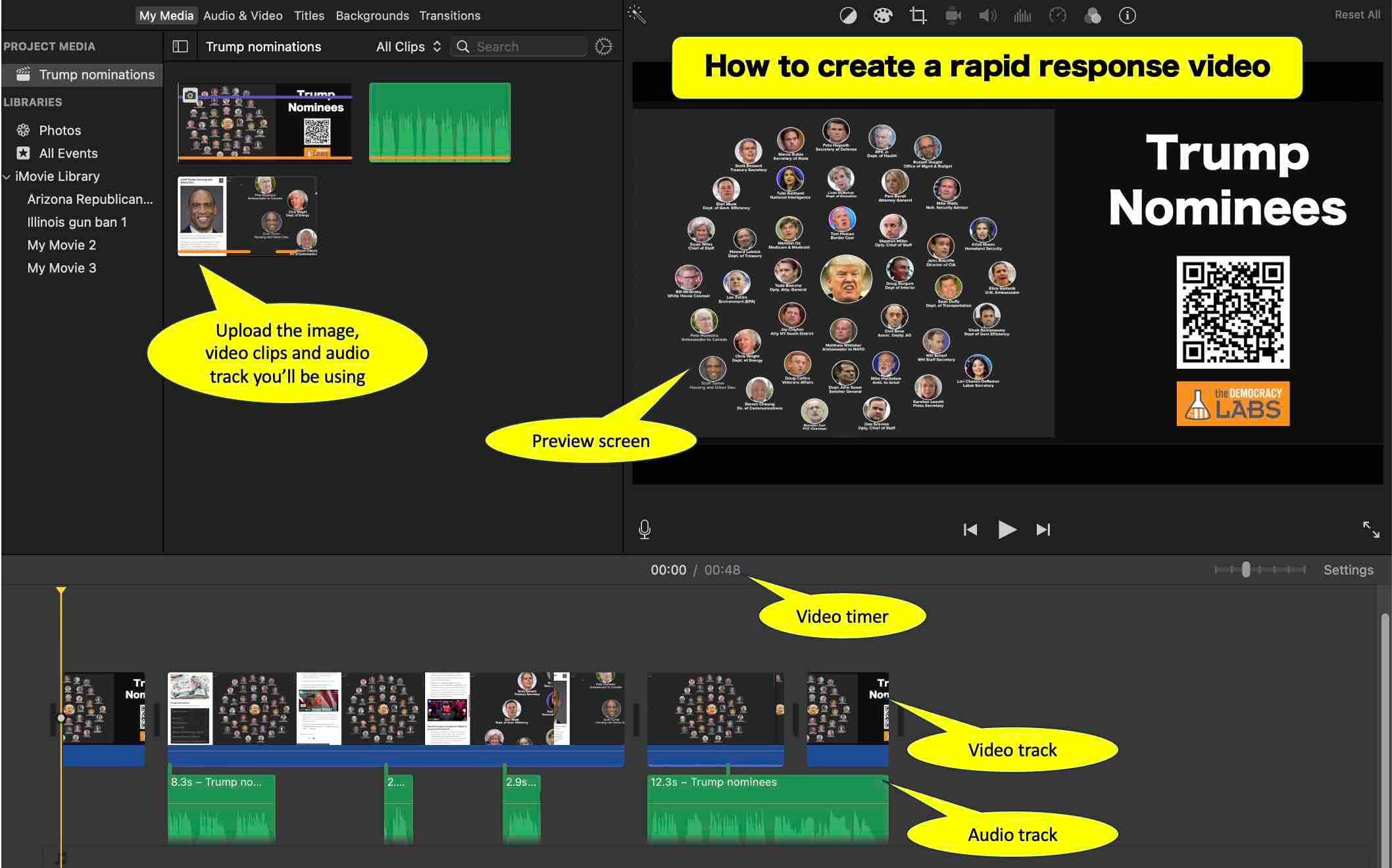The height and width of the screenshot is (868, 1392).
Task: Open the color balance tool
Action: pos(848,16)
